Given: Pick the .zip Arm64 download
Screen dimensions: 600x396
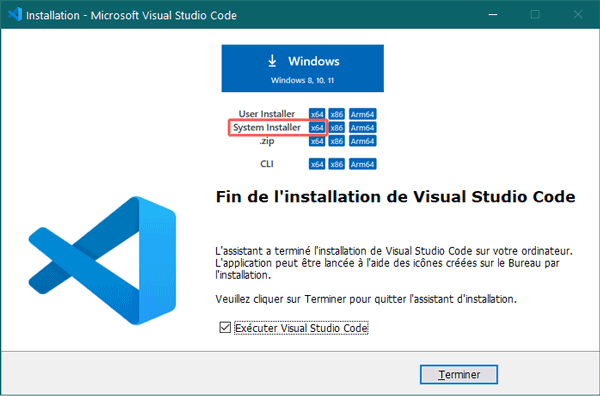Looking at the screenshot, I should click(362, 141).
